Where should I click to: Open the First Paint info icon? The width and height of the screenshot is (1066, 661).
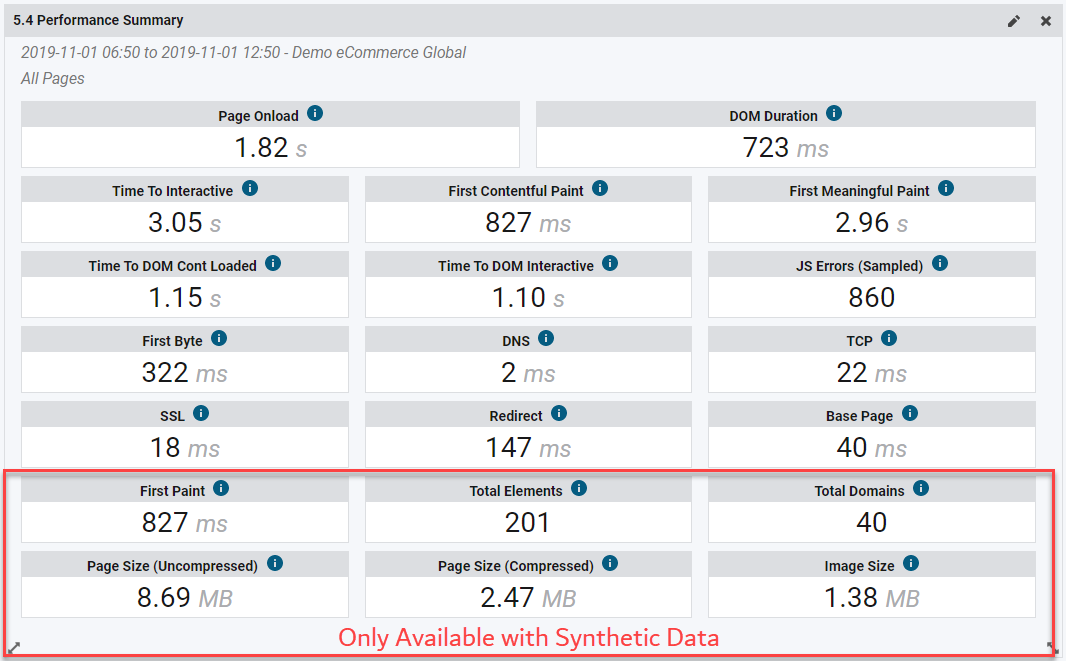[x=221, y=488]
